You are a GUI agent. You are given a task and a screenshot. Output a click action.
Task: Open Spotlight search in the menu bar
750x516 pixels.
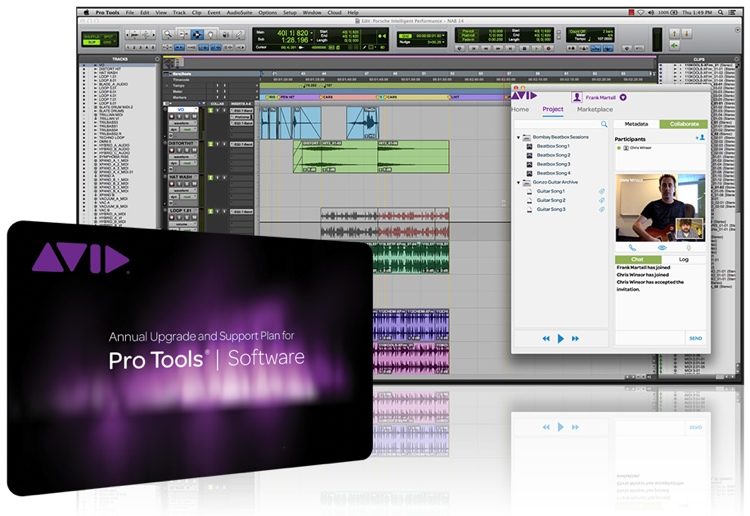pyautogui.click(x=720, y=12)
